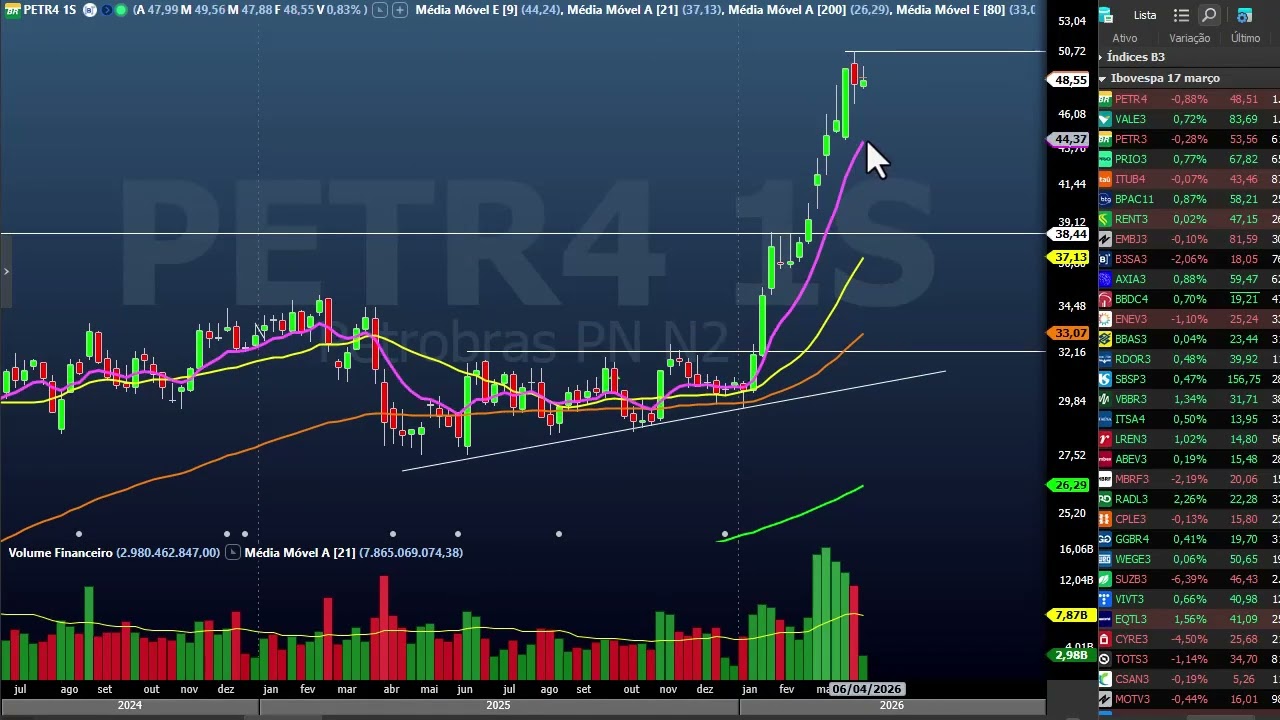Click the orange 33,07 moving average tag

tap(1070, 333)
